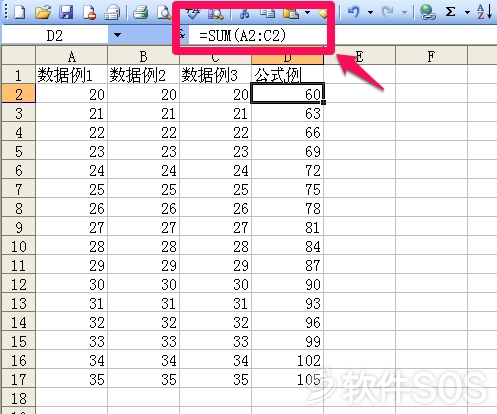Click the Select All corner box
Viewport: 497px width, 414px height.
point(18,56)
